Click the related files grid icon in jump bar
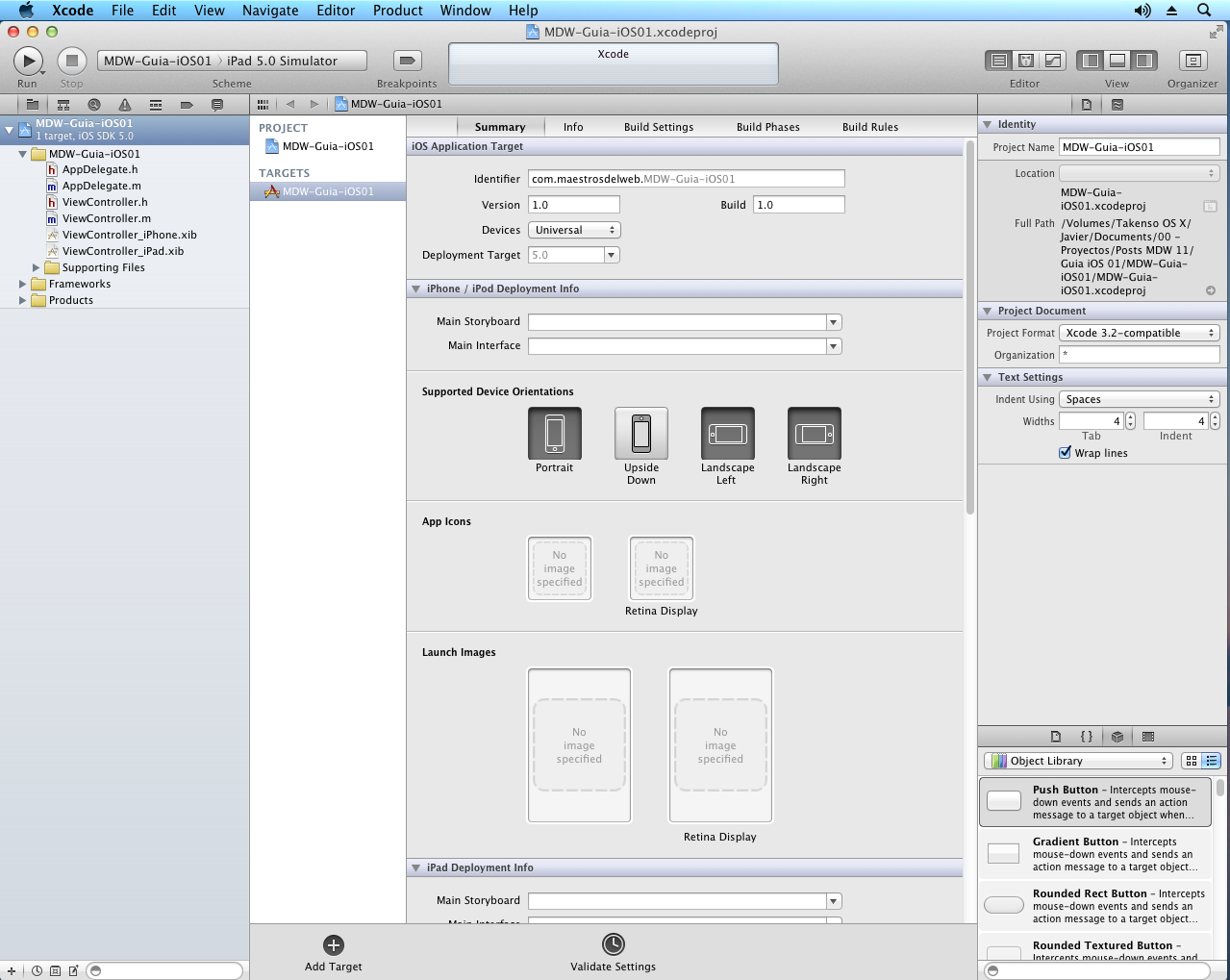The height and width of the screenshot is (980, 1230). coord(263,104)
